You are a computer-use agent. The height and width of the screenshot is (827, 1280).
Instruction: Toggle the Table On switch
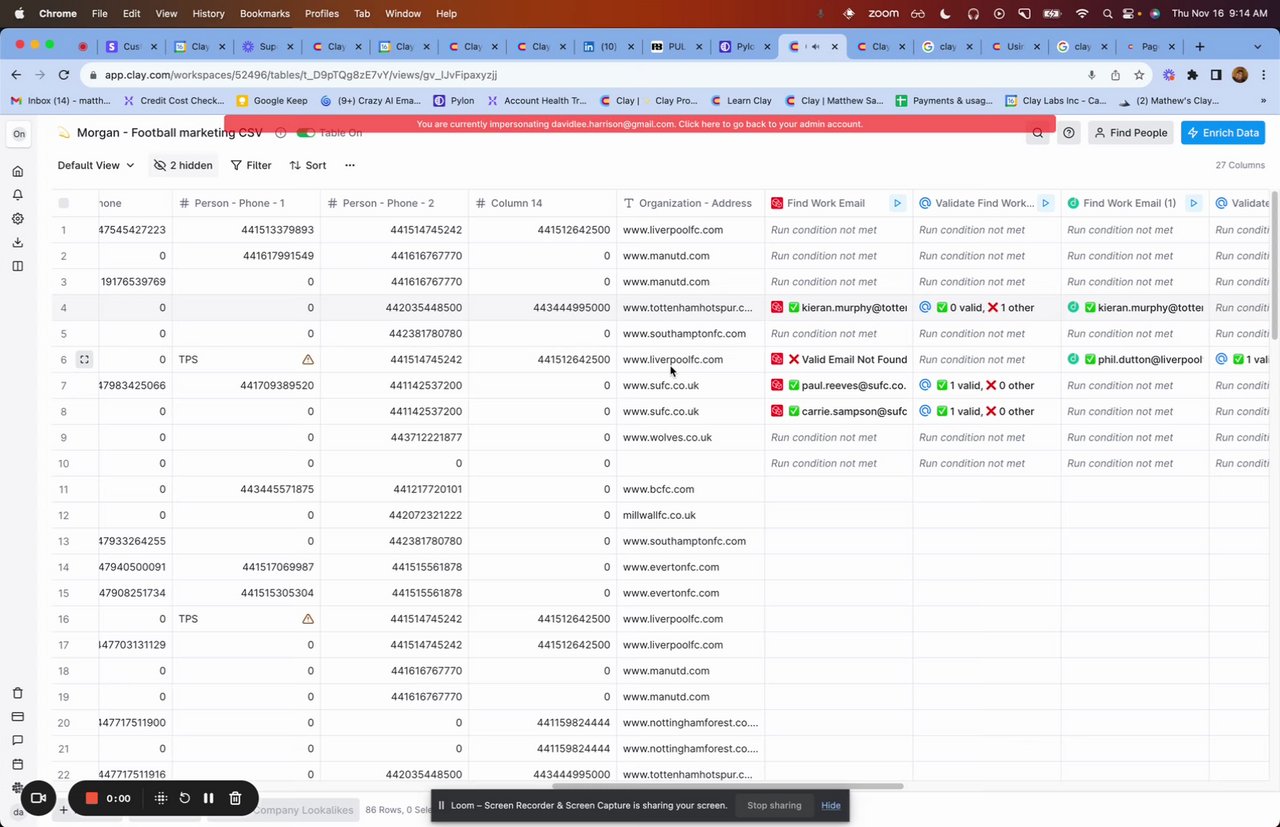click(306, 133)
